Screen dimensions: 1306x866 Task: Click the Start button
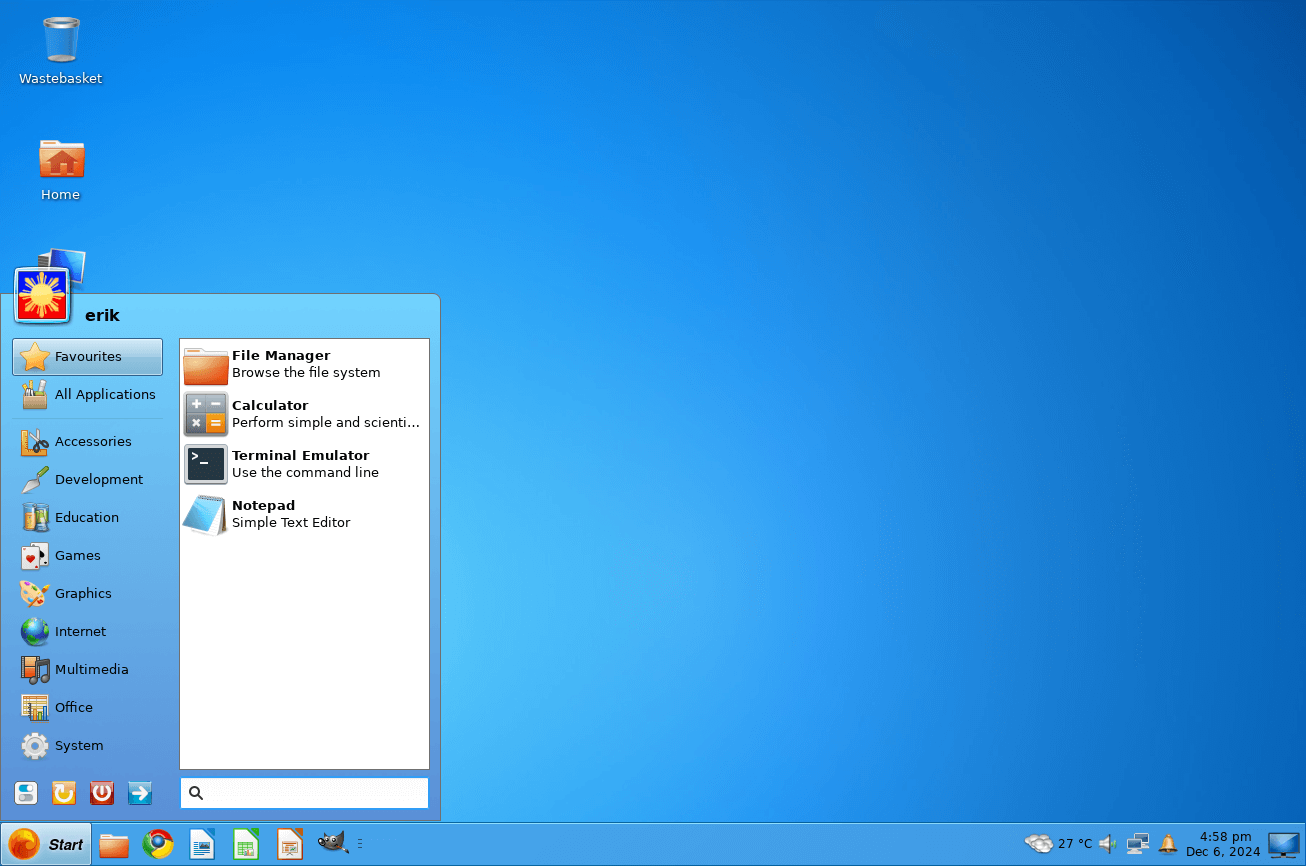click(x=46, y=845)
